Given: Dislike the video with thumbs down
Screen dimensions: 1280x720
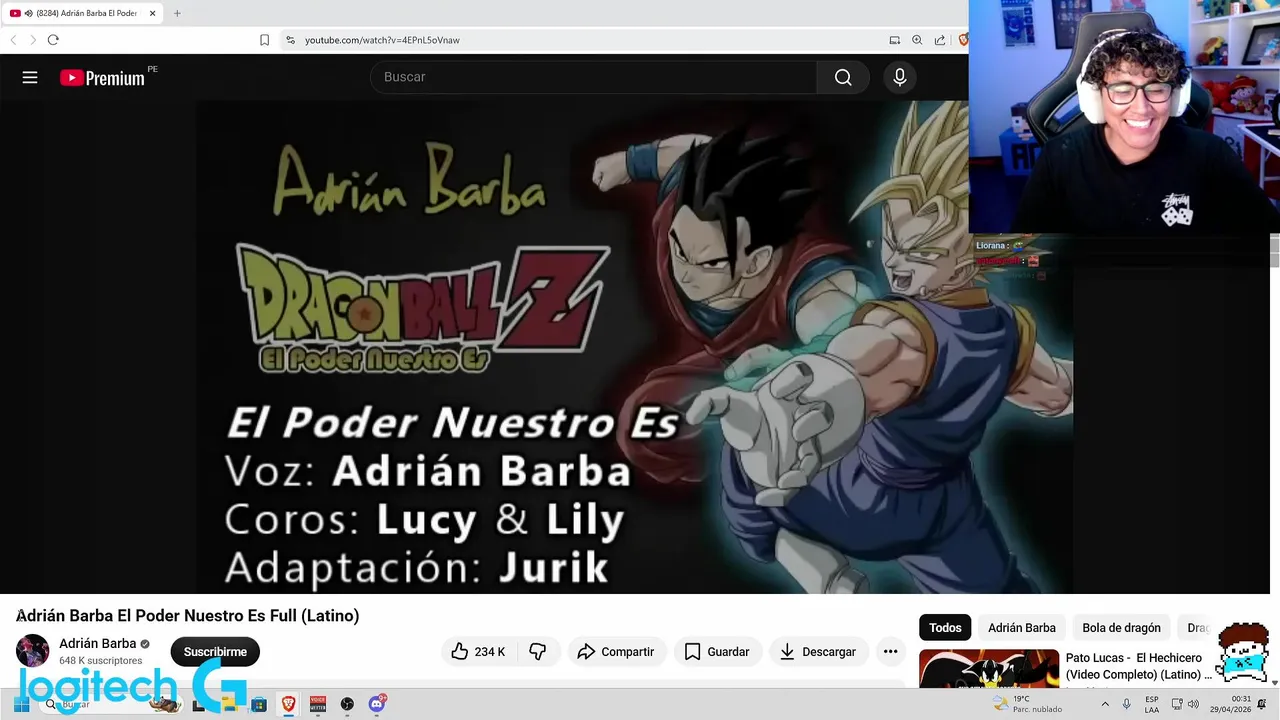Looking at the screenshot, I should tap(538, 652).
